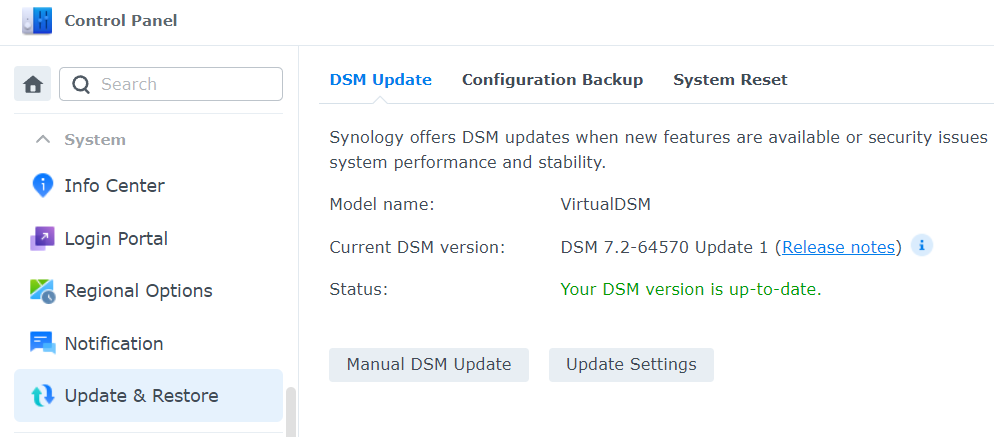Open Update Settings button
This screenshot has width=994, height=437.
tap(631, 365)
